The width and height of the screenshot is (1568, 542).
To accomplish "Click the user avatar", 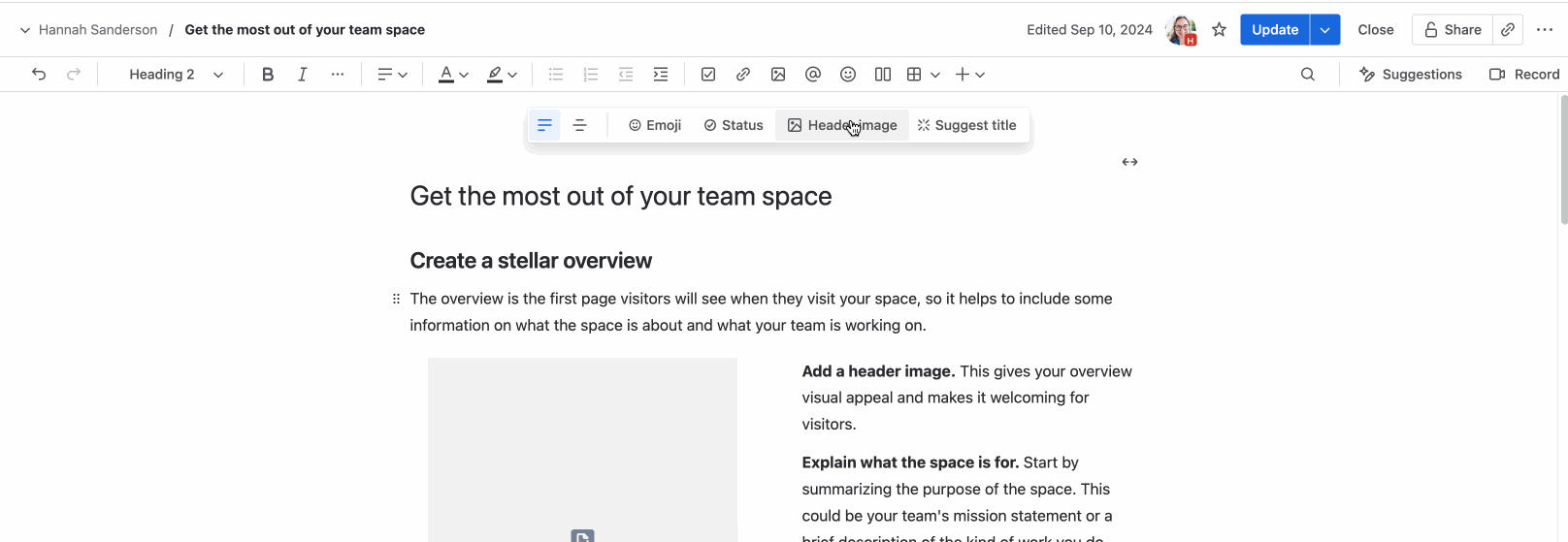I will click(x=1181, y=30).
